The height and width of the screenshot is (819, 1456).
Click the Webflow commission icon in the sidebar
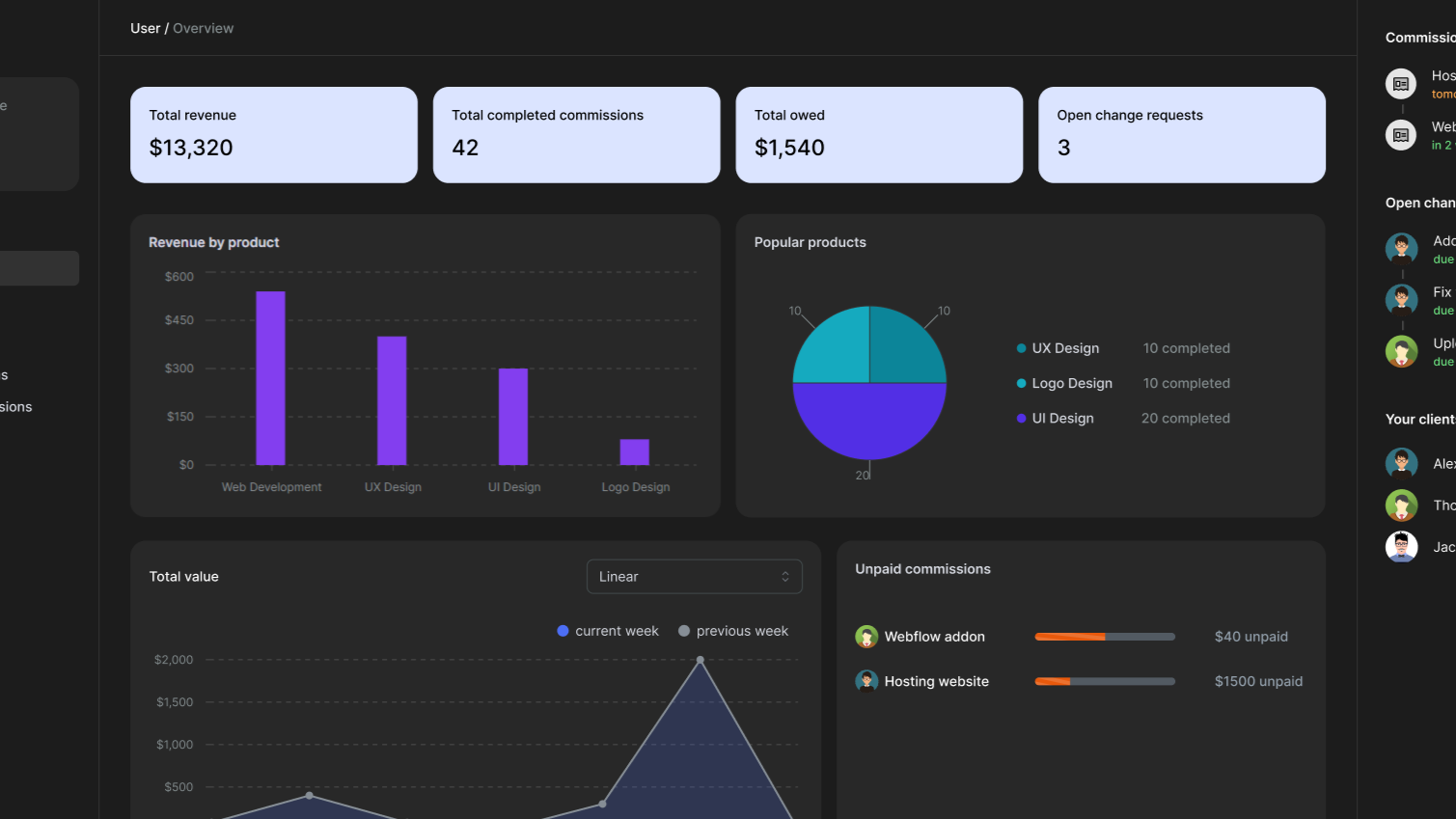coord(1400,134)
